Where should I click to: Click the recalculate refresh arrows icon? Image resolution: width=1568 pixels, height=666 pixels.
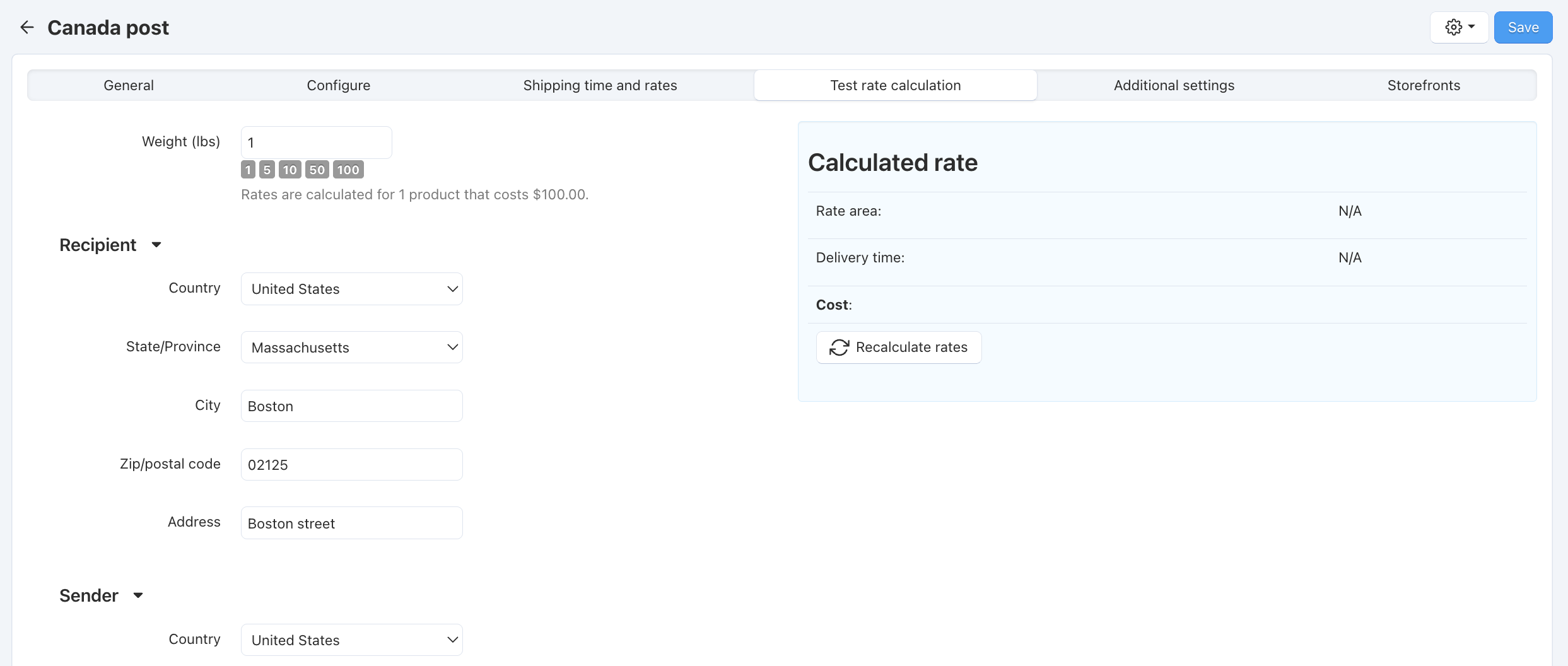(839, 348)
